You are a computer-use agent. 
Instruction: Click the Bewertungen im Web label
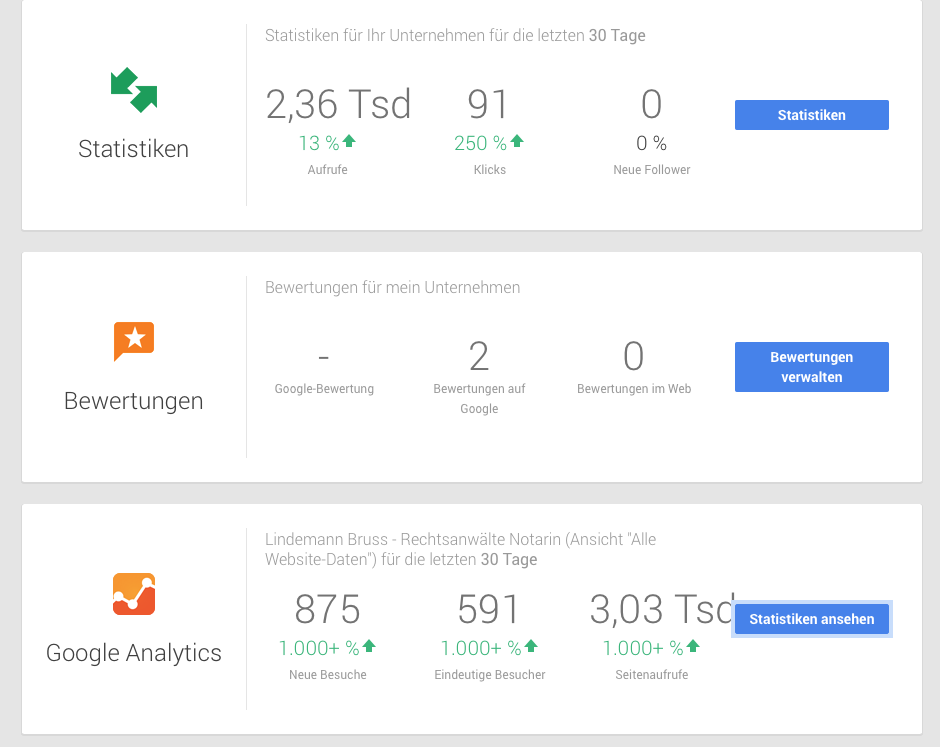tap(634, 389)
